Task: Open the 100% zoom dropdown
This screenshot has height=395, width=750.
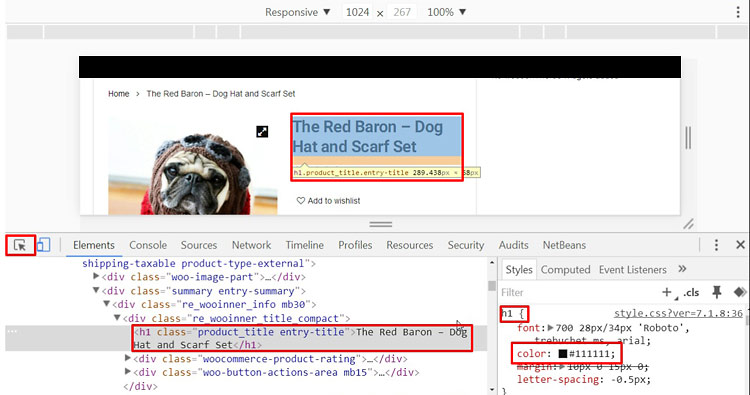Action: pyautogui.click(x=446, y=12)
